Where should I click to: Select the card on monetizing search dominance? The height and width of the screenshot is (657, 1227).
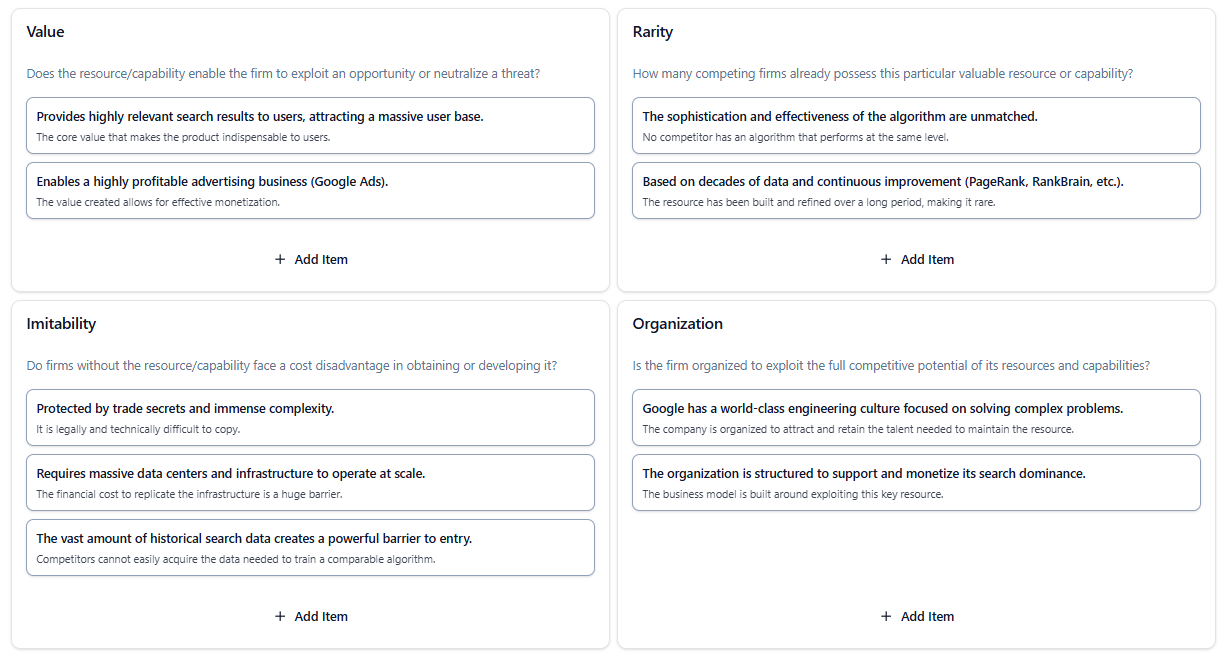[916, 482]
